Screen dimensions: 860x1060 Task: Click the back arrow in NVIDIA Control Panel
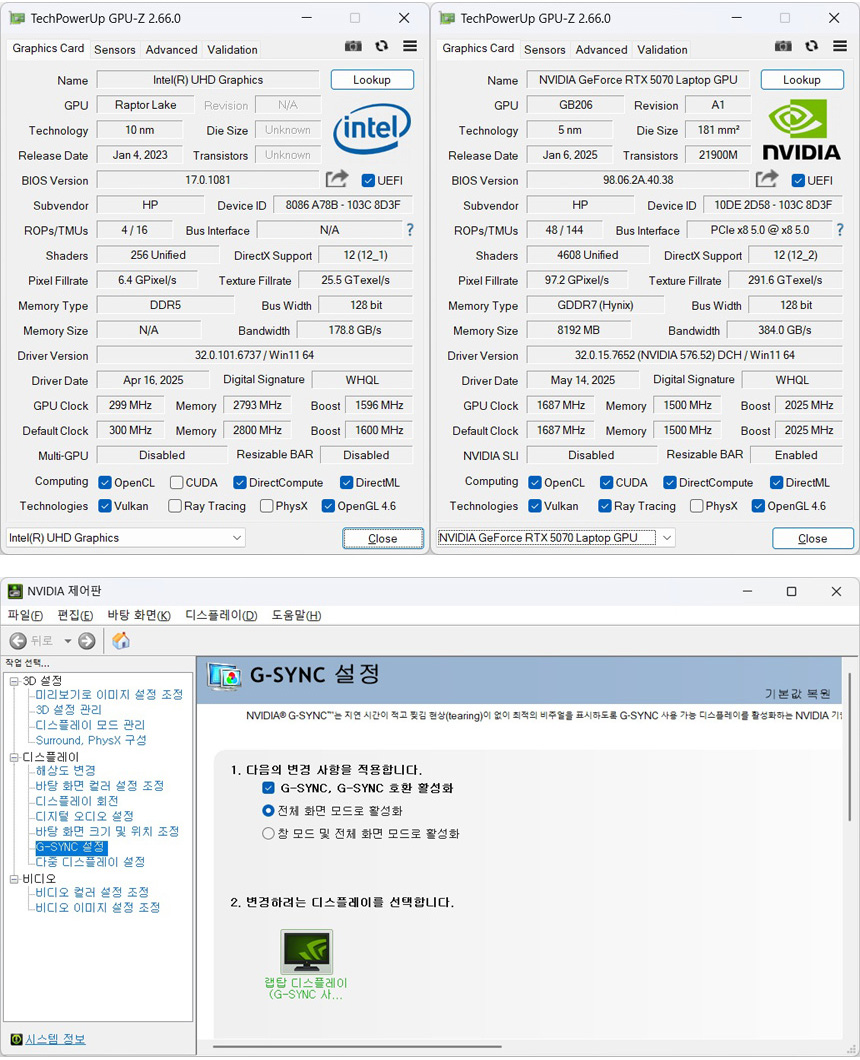[18, 641]
